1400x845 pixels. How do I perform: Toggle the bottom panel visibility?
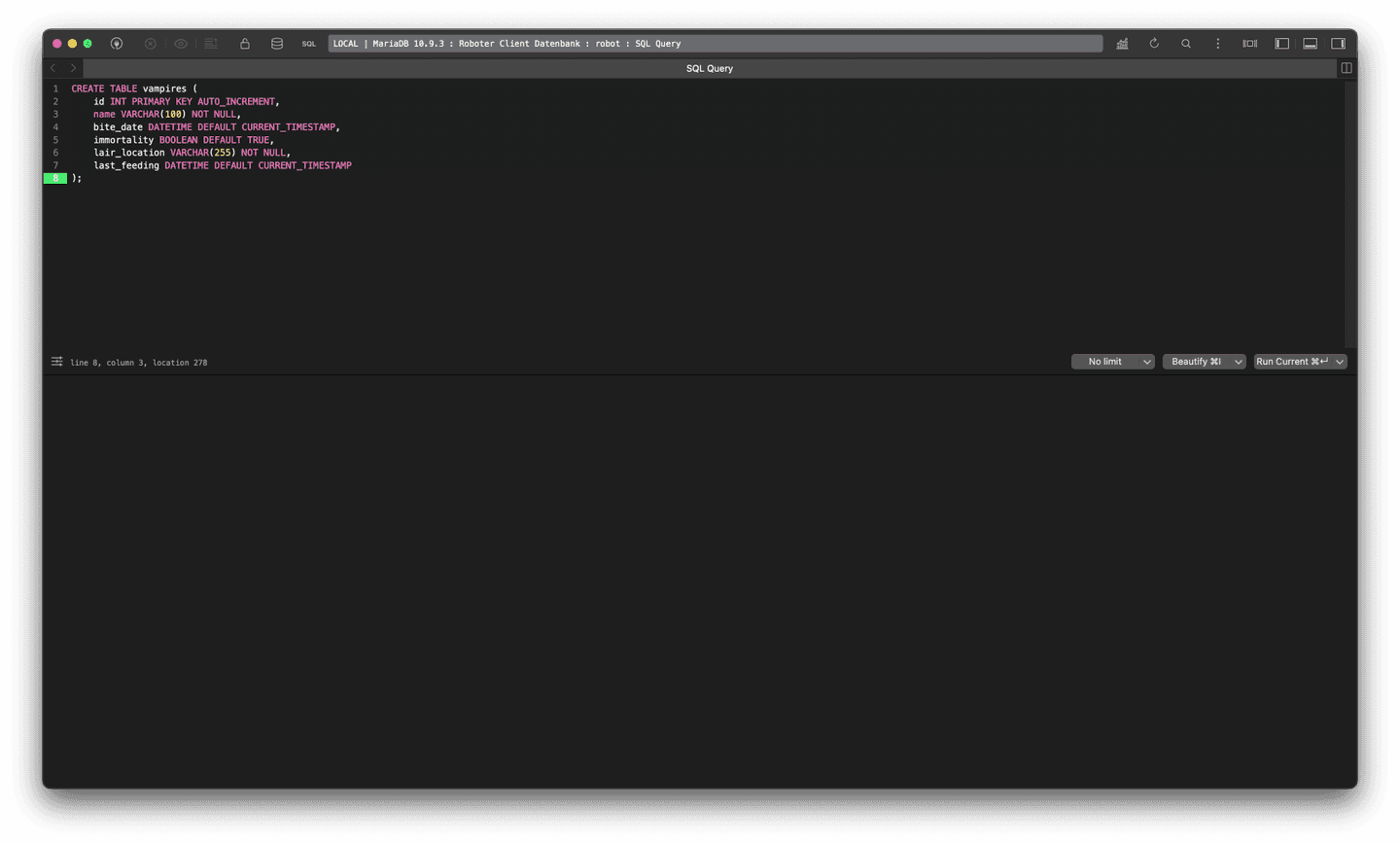pos(1310,43)
